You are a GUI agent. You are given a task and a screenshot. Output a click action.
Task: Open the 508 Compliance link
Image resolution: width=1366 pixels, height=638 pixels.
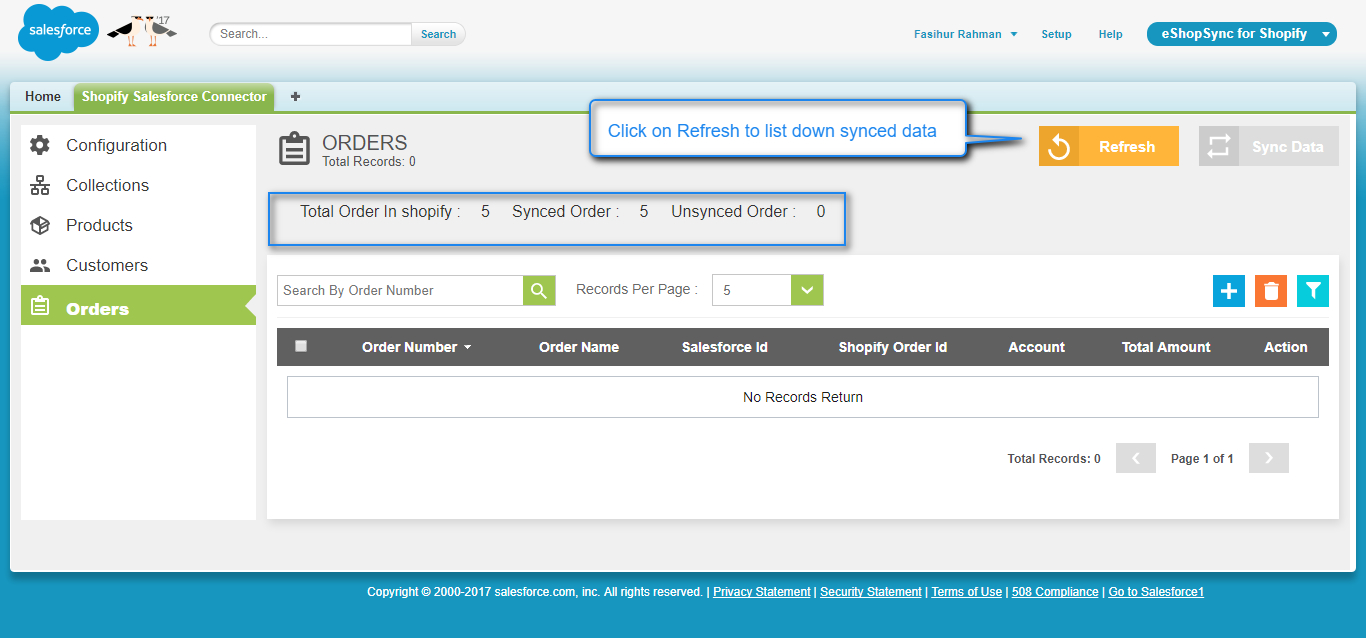click(x=1055, y=592)
